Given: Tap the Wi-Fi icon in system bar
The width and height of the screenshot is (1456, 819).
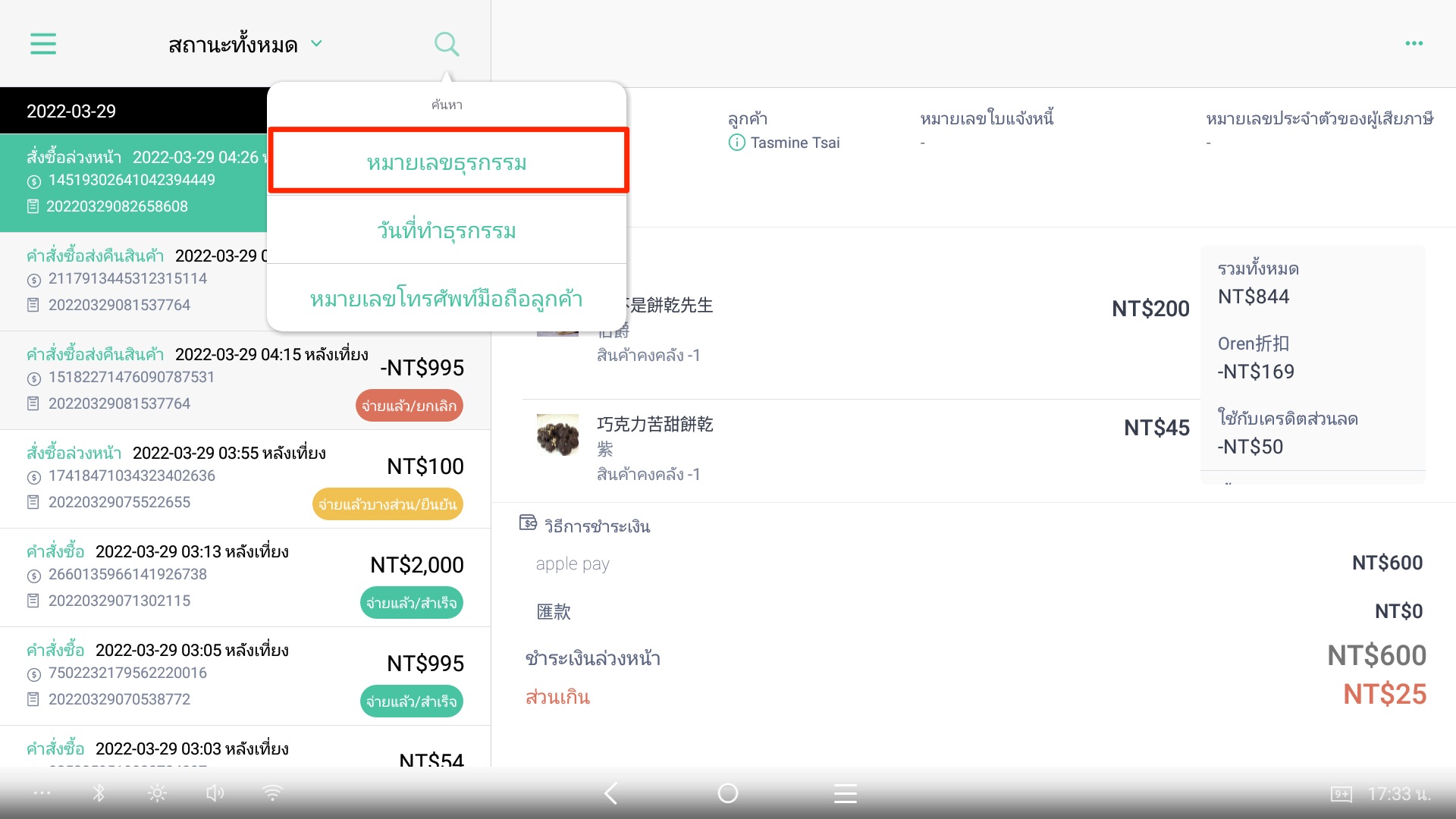Looking at the screenshot, I should point(272,793).
